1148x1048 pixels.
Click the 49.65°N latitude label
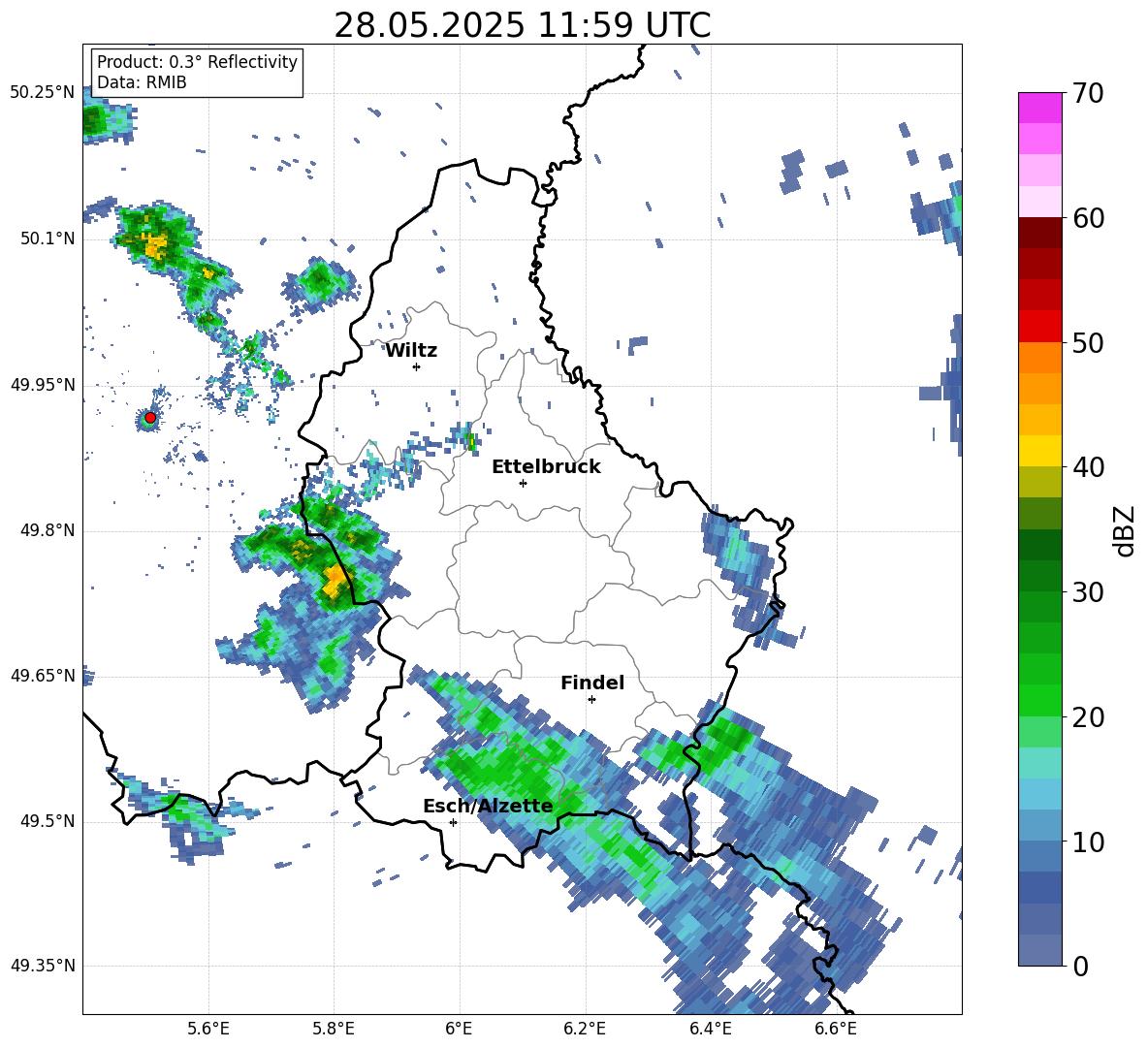coord(43,675)
